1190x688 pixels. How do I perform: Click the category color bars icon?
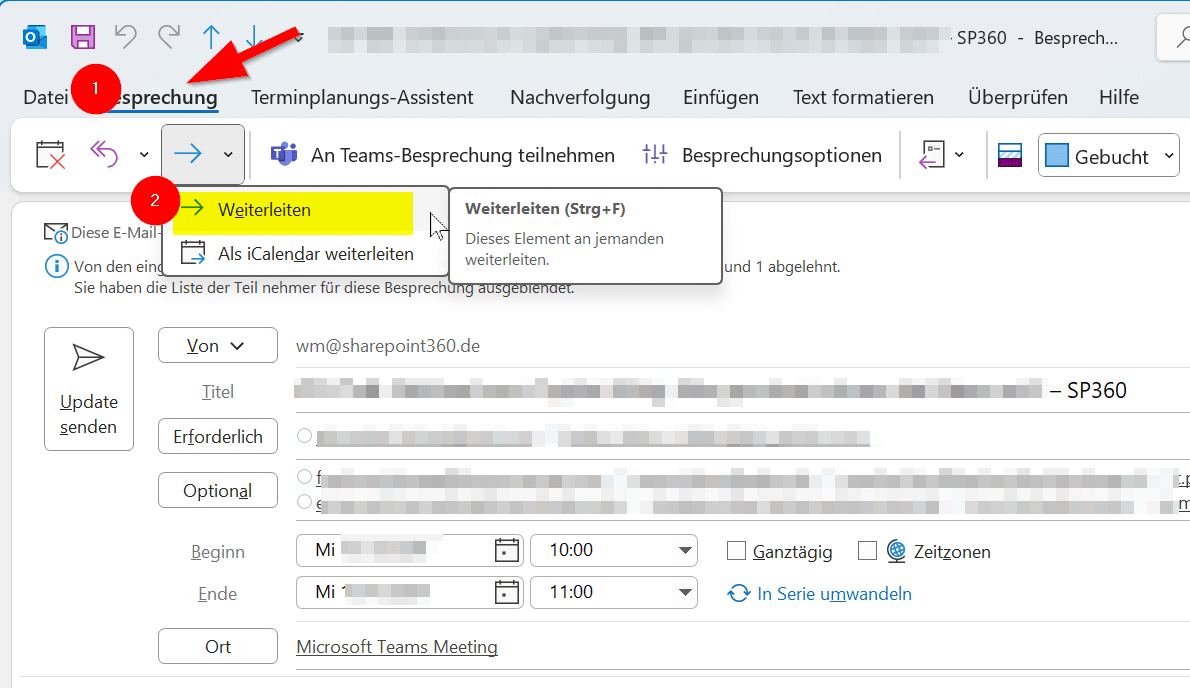pyautogui.click(x=1010, y=155)
